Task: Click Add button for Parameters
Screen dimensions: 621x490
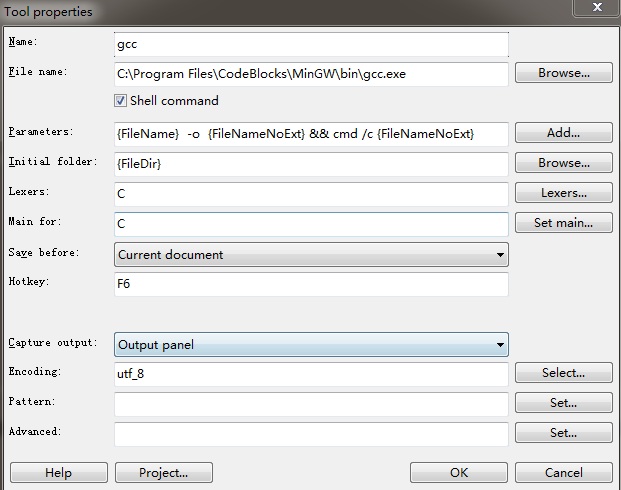Action: [x=563, y=133]
